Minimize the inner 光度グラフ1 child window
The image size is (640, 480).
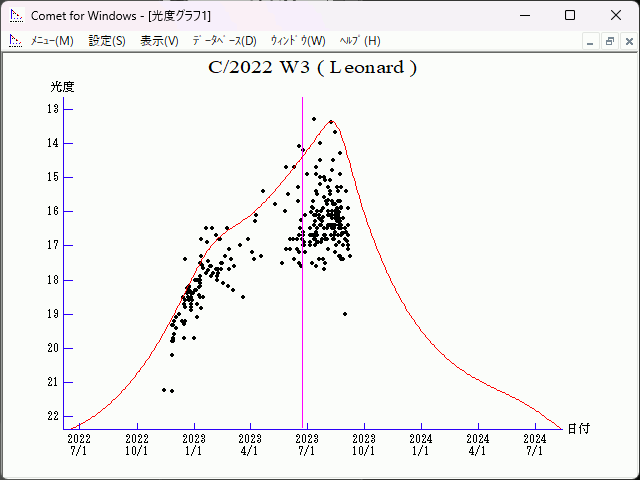point(591,41)
